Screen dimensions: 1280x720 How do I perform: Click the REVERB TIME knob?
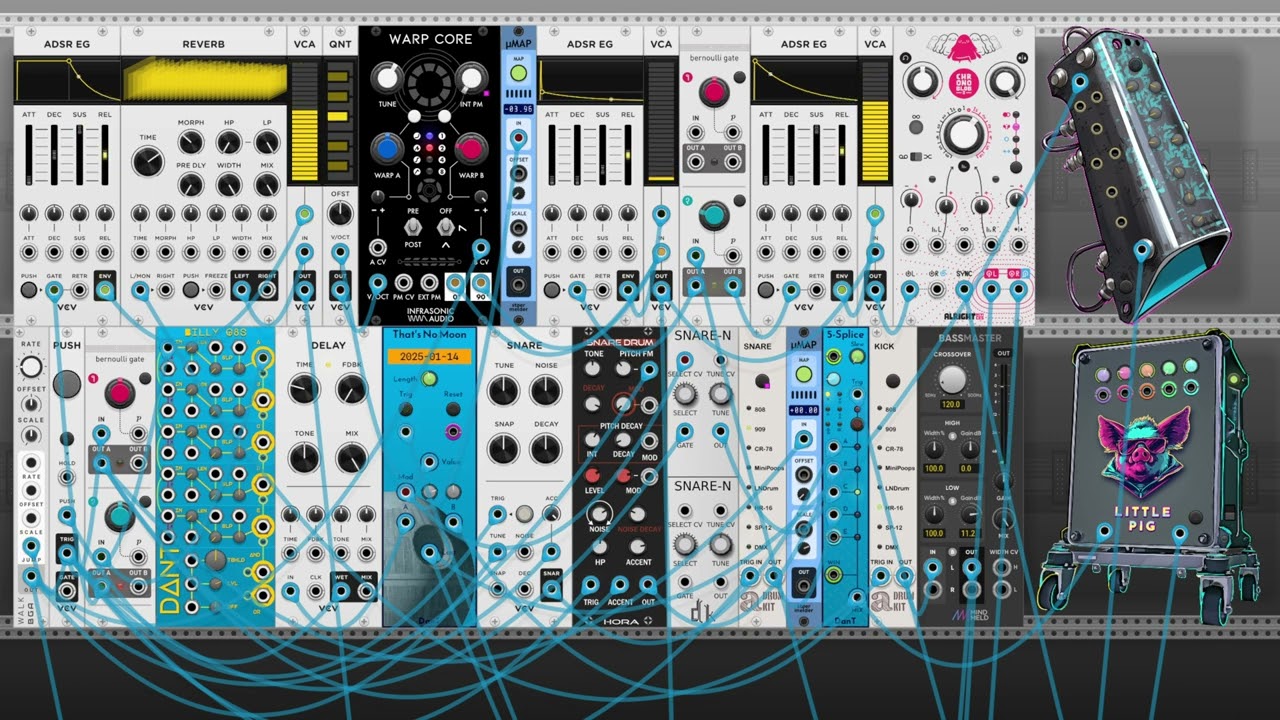pyautogui.click(x=147, y=162)
